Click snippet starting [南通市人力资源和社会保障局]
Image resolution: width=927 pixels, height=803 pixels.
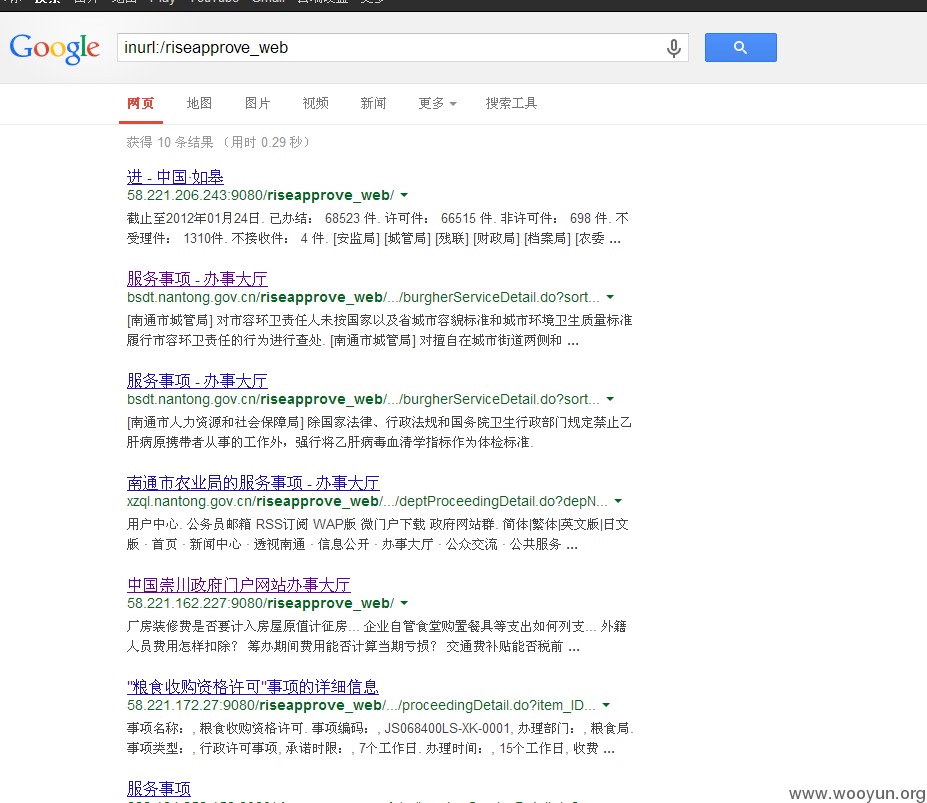[379, 432]
